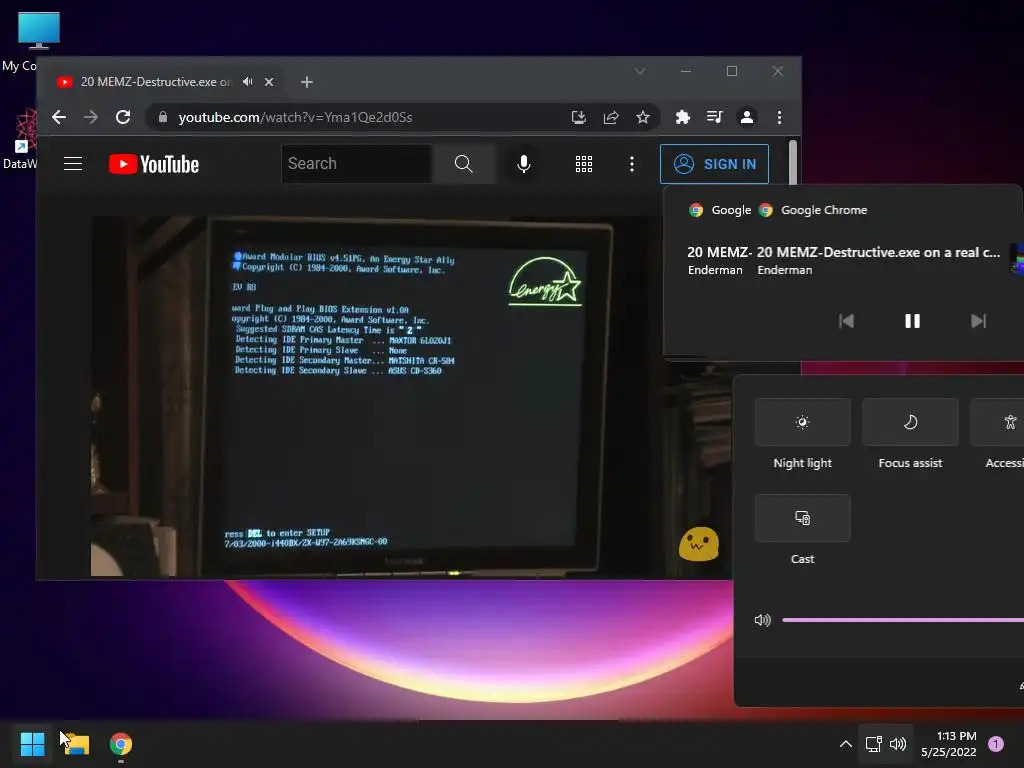Image resolution: width=1024 pixels, height=768 pixels.
Task: Open a new Chrome tab
Action: (307, 82)
